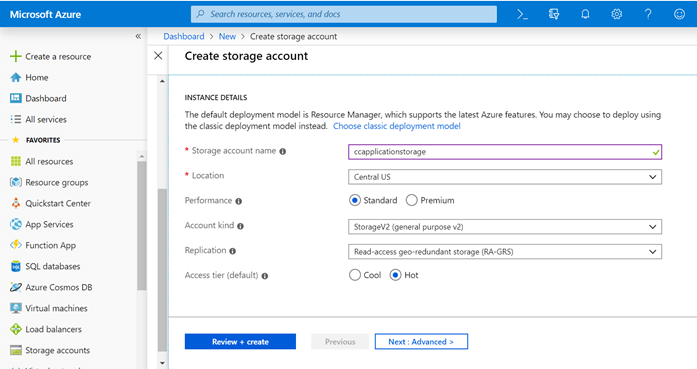Open Virtual machines label in the sidebar

tap(56, 308)
